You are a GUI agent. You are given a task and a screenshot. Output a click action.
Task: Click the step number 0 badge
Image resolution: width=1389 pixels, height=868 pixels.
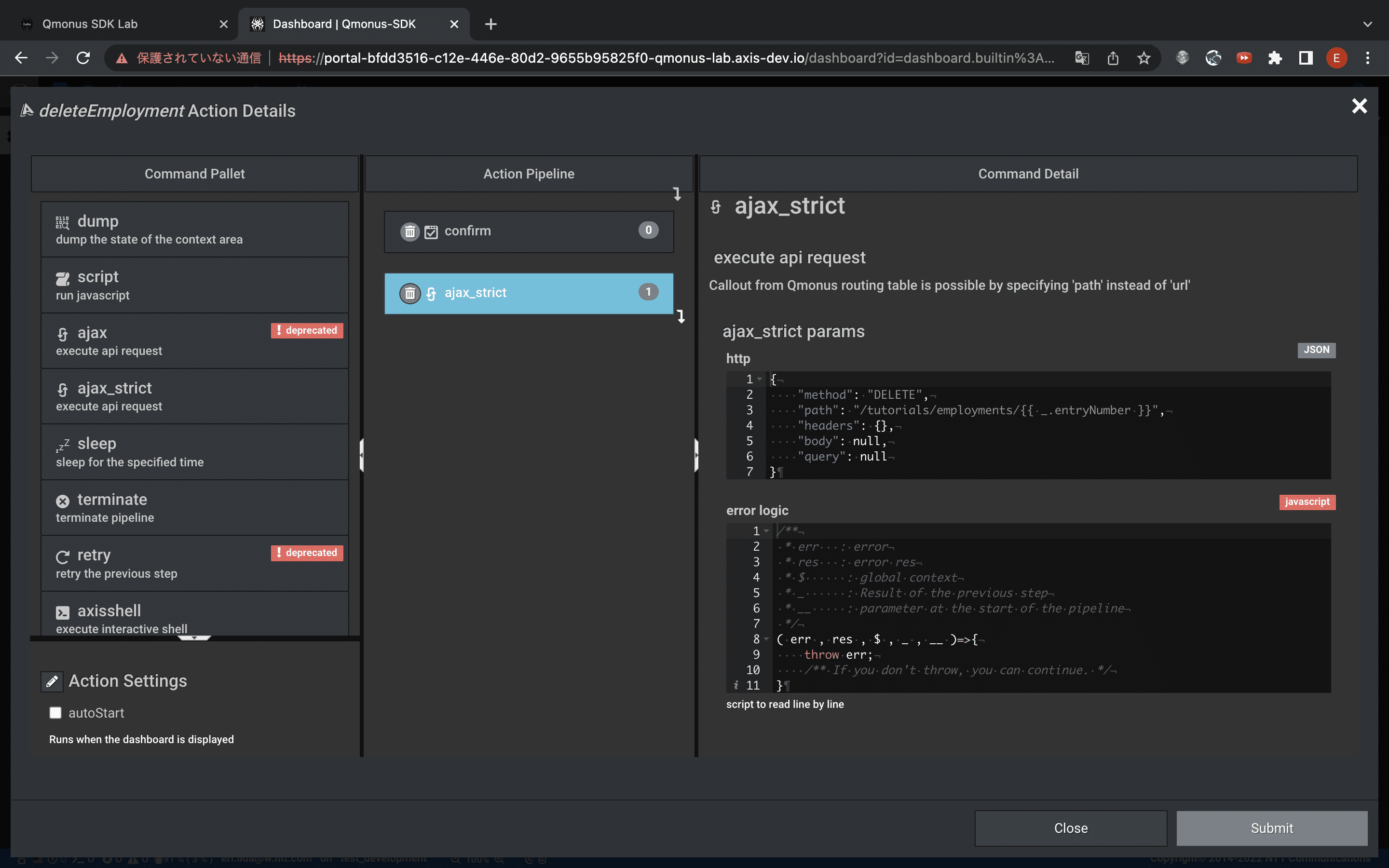click(x=648, y=230)
